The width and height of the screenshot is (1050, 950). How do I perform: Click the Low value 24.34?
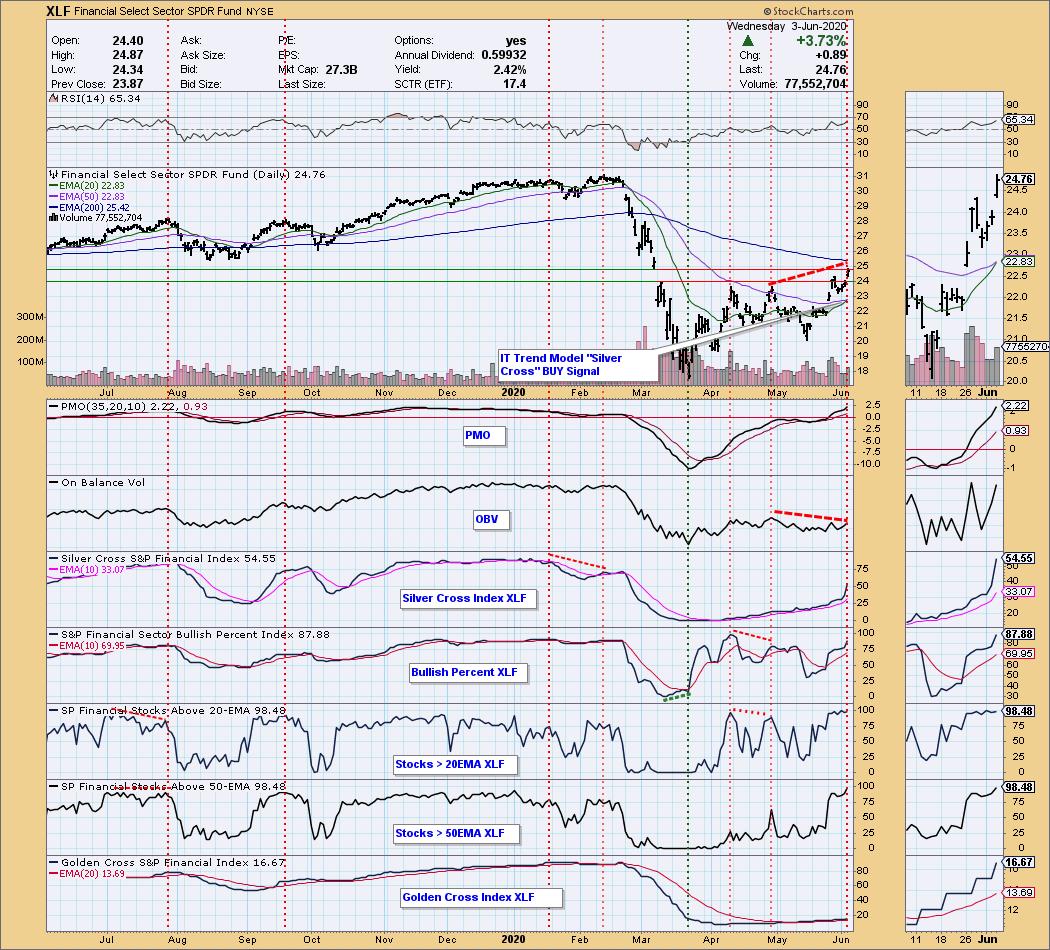[127, 70]
